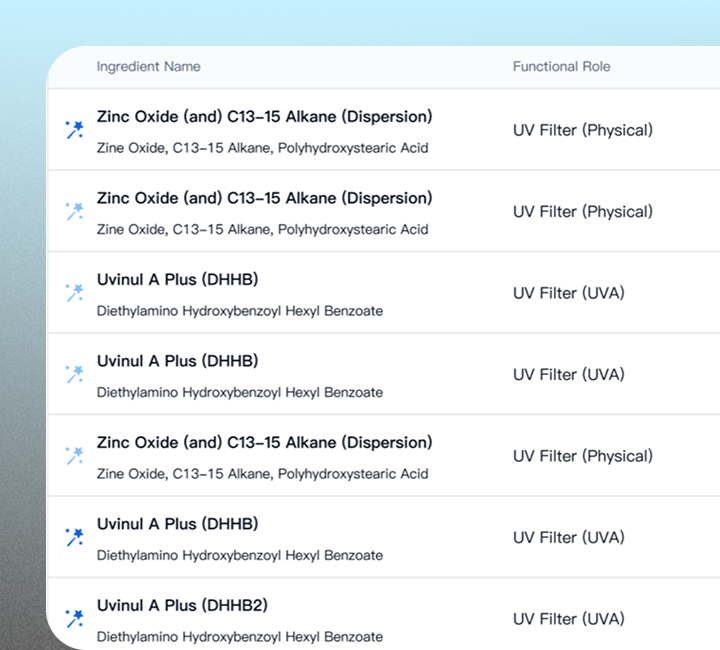Screen dimensions: 720x650
Task: Open the first Uvinul A Plus (DHHB) title
Action: click(177, 280)
